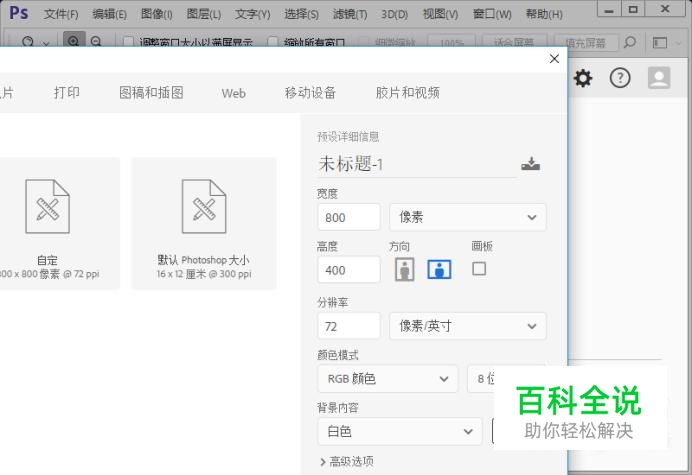Open the 像素 width unit dropdown

point(468,217)
